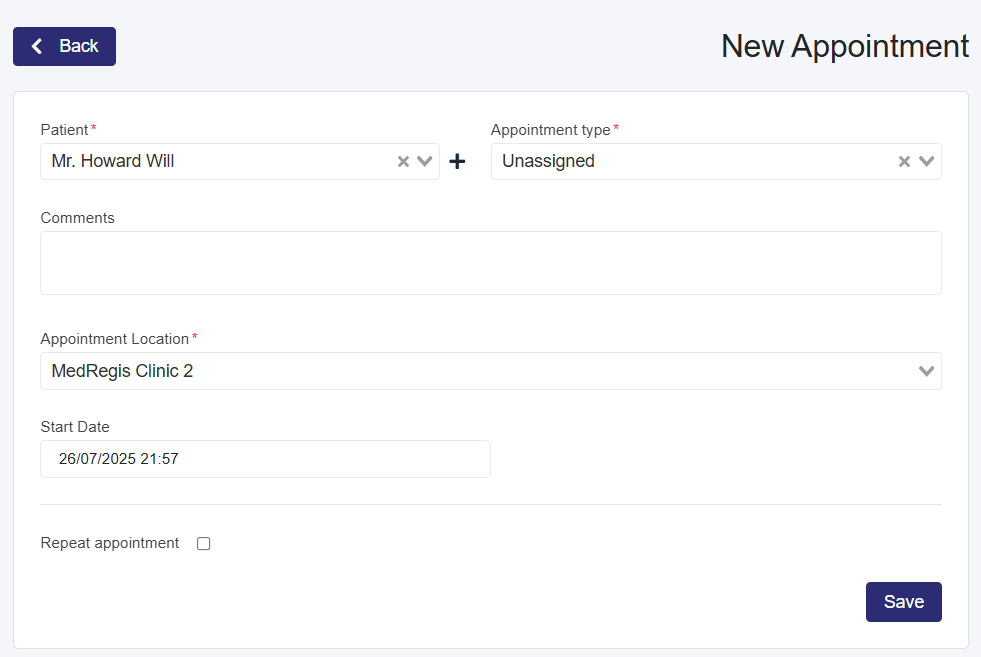
Task: Open the Appointment Location dropdown arrow
Action: coord(927,371)
